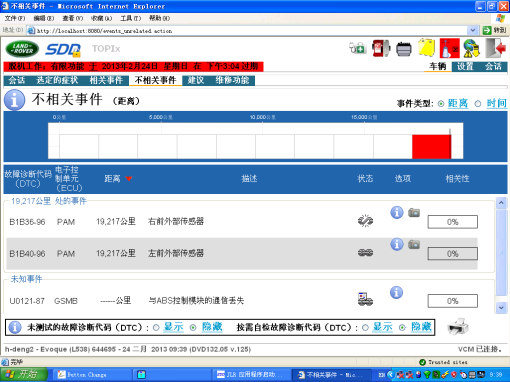Image resolution: width=510 pixels, height=382 pixels.
Task: Switch to the 维修功能 tab
Action: point(232,80)
